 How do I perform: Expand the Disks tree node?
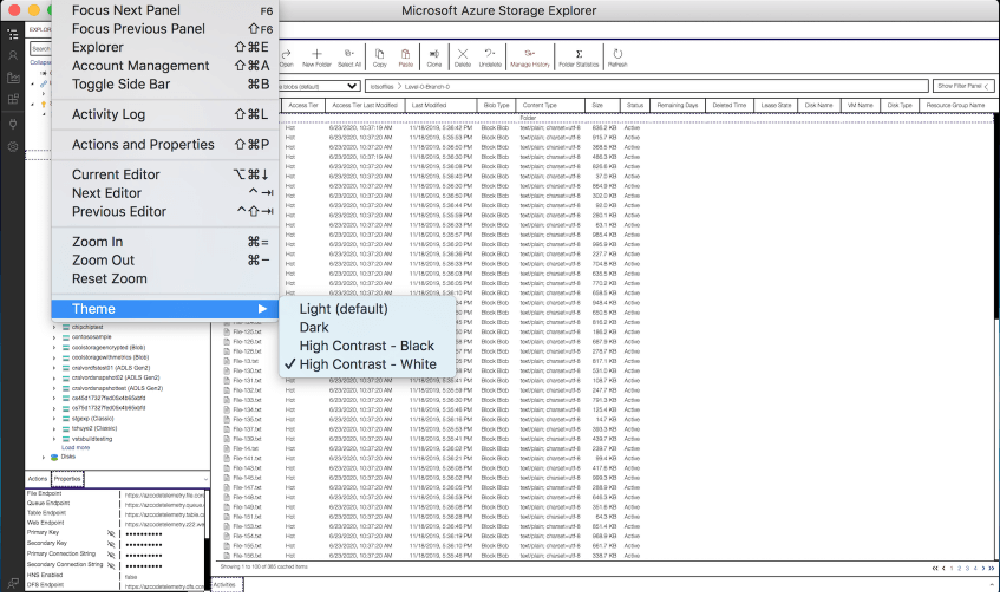click(x=44, y=457)
